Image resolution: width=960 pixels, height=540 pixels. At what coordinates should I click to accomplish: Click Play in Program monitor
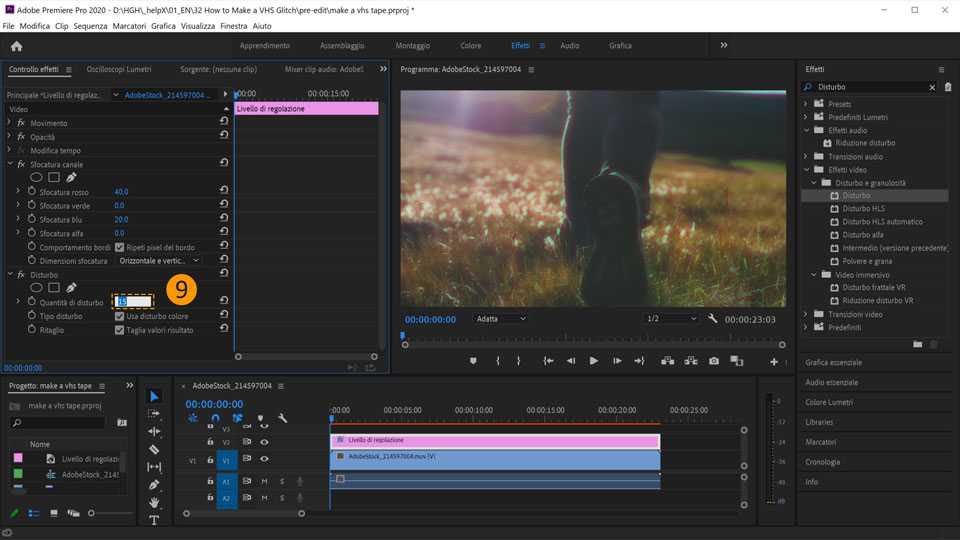coord(593,361)
